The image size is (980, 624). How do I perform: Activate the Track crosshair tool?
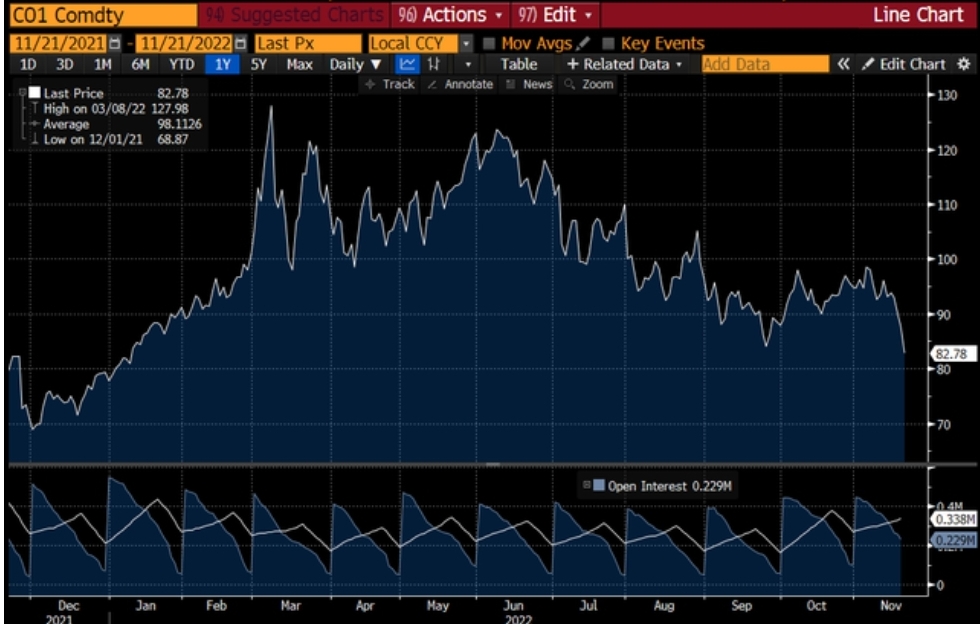point(390,84)
